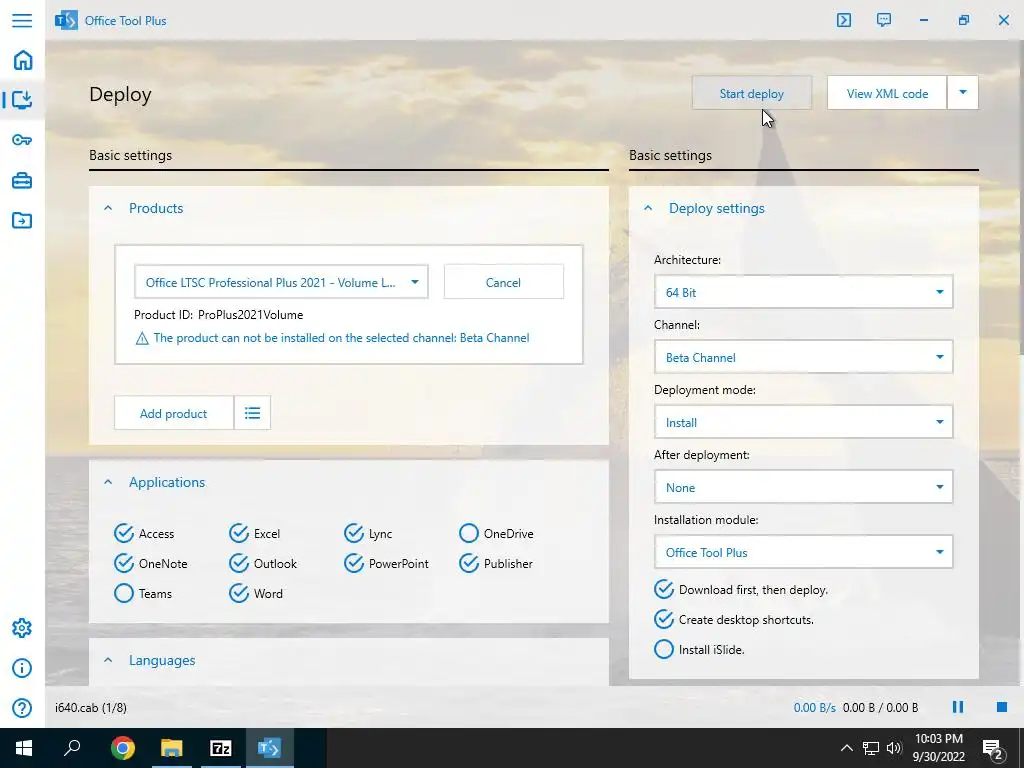Open the After deployment dropdown
This screenshot has width=1024, height=768.
click(803, 487)
